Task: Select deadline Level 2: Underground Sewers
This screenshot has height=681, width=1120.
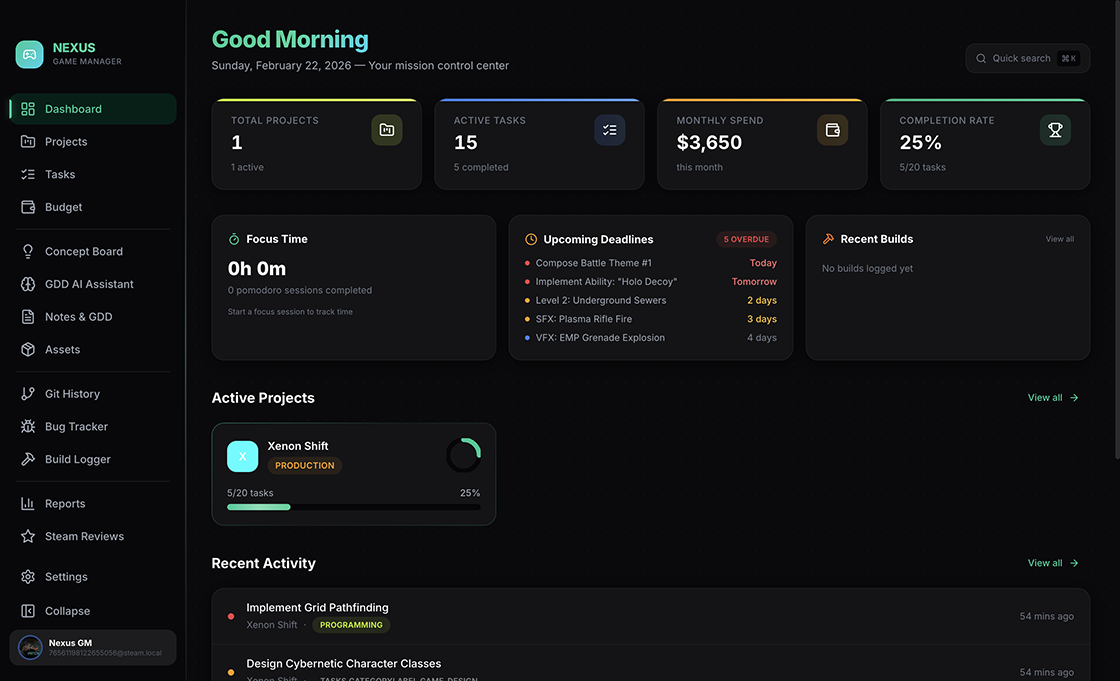Action: click(651, 300)
